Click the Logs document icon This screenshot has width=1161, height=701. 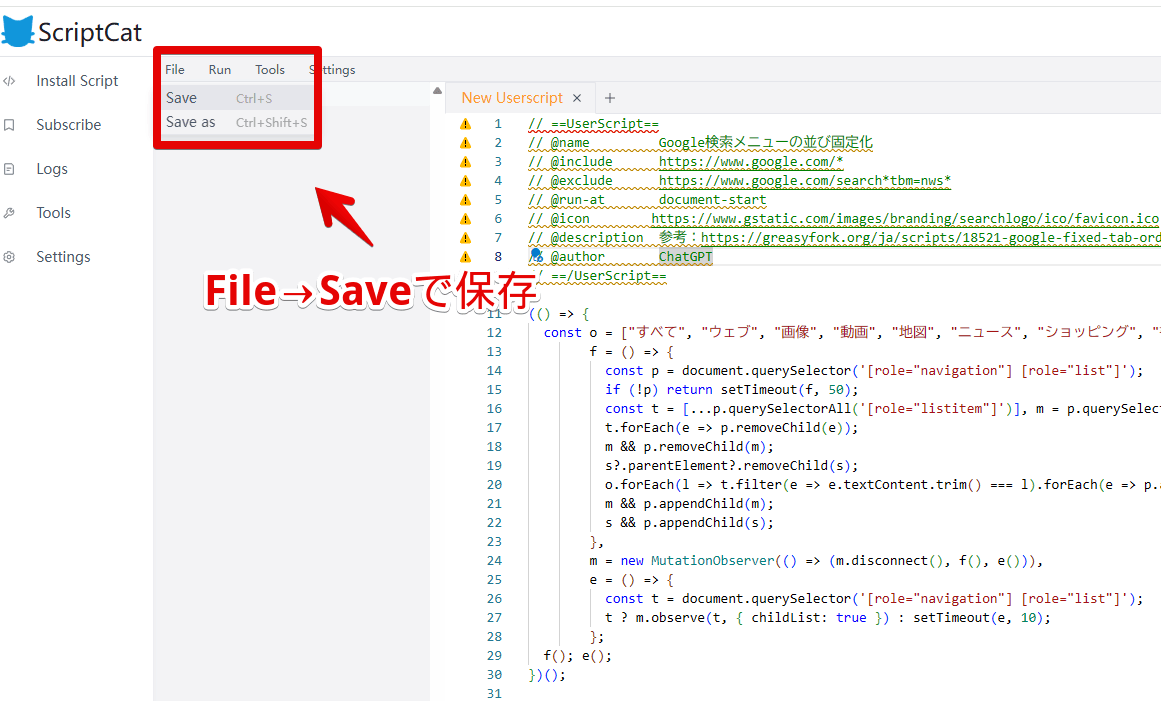pyautogui.click(x=9, y=170)
